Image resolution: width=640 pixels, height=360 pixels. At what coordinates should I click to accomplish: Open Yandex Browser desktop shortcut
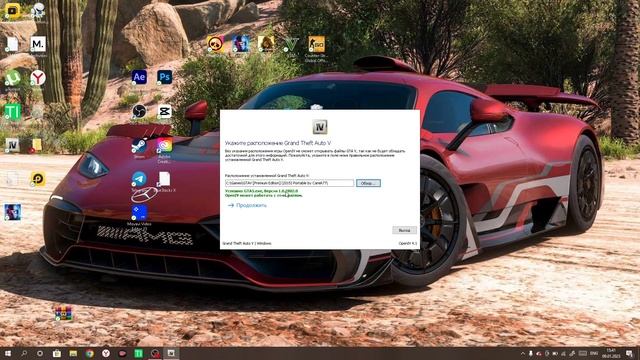(x=38, y=78)
